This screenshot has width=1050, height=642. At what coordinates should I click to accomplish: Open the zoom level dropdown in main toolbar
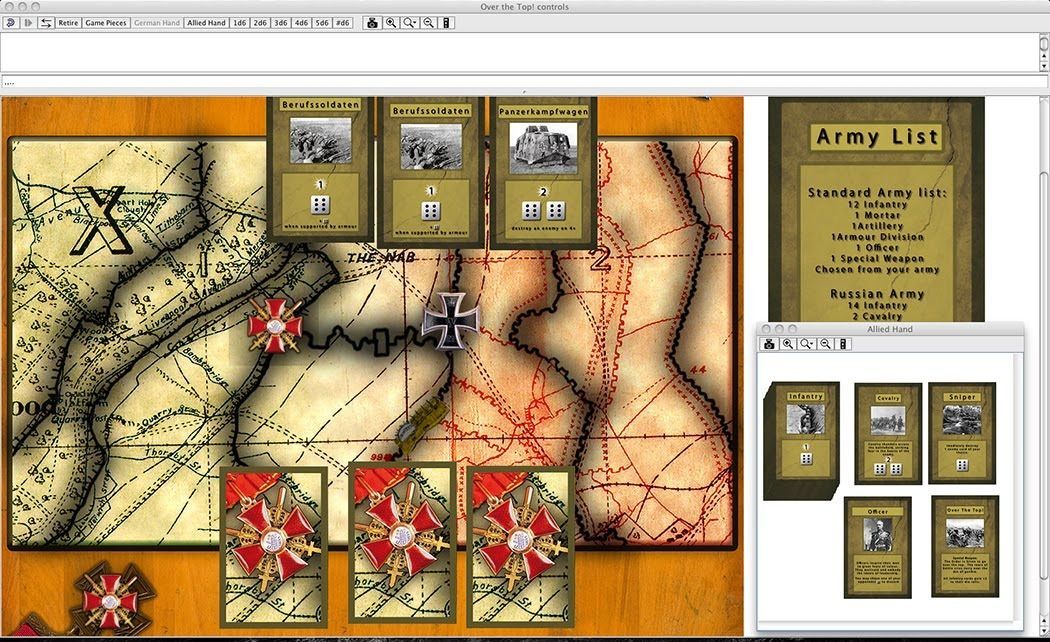(x=410, y=23)
